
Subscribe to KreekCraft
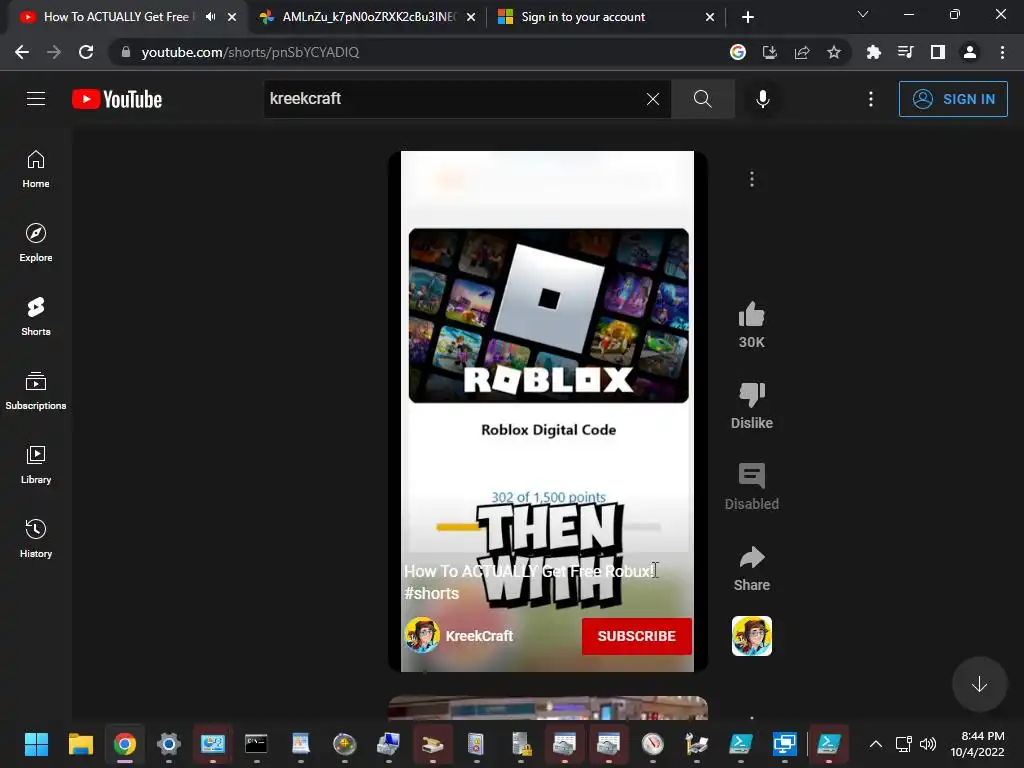coord(636,636)
